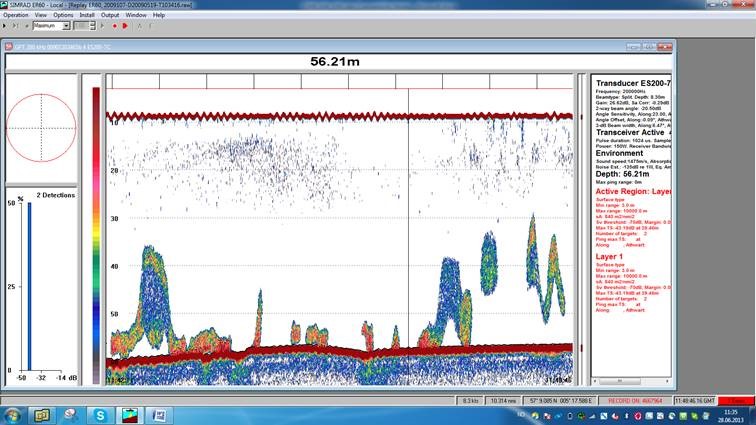Open Skype from the taskbar
The width and height of the screenshot is (756, 425).
[100, 415]
